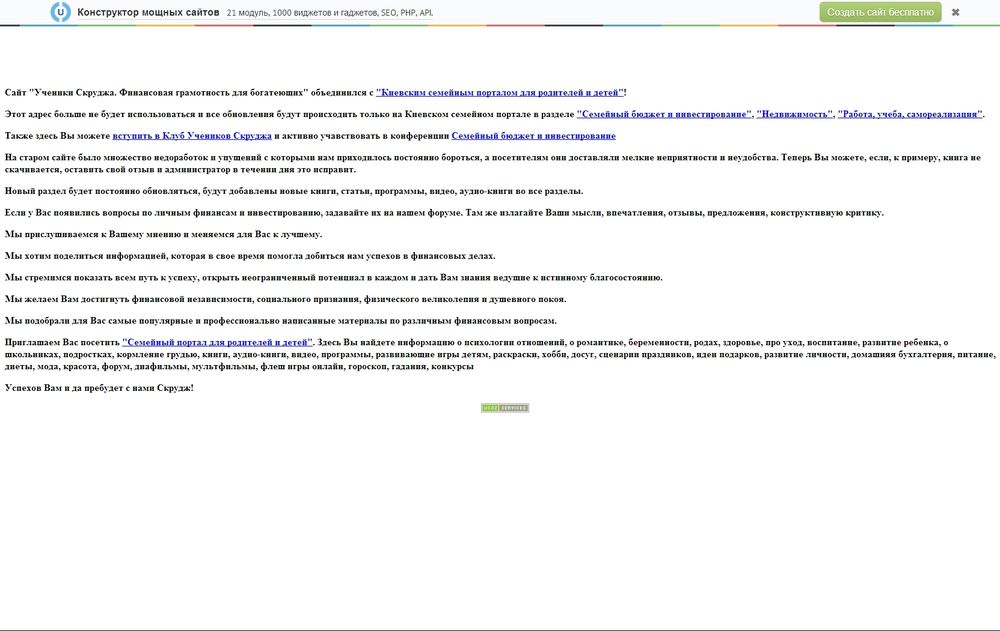The width and height of the screenshot is (1000, 631).
Task: Click the text 'Успехов Вам и да пребудет с нами Скрудж!'
Action: [x=99, y=388]
